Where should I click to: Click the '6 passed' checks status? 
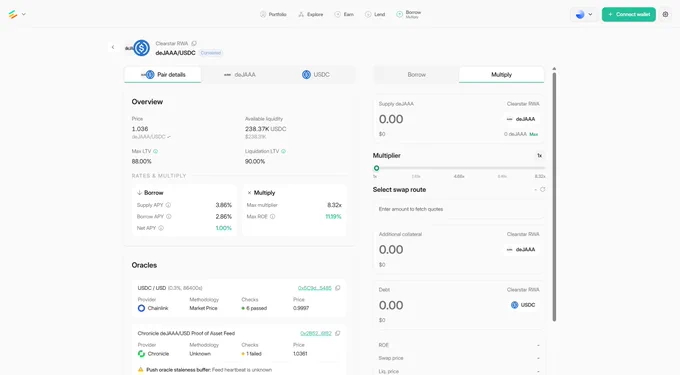(x=254, y=308)
